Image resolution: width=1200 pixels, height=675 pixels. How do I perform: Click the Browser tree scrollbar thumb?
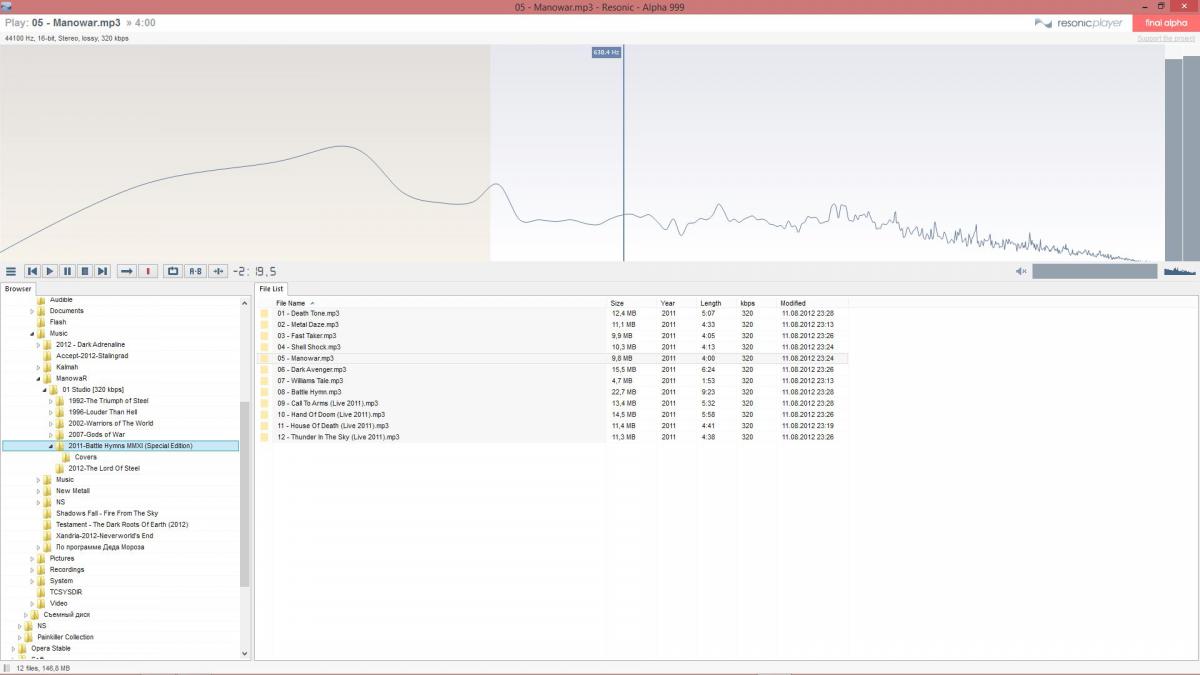point(245,494)
